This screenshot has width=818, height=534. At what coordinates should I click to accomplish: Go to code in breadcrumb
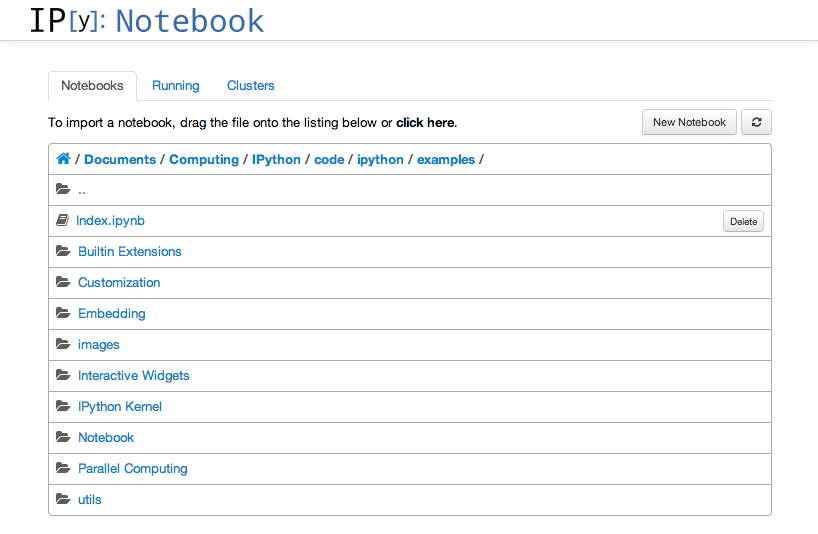329,160
